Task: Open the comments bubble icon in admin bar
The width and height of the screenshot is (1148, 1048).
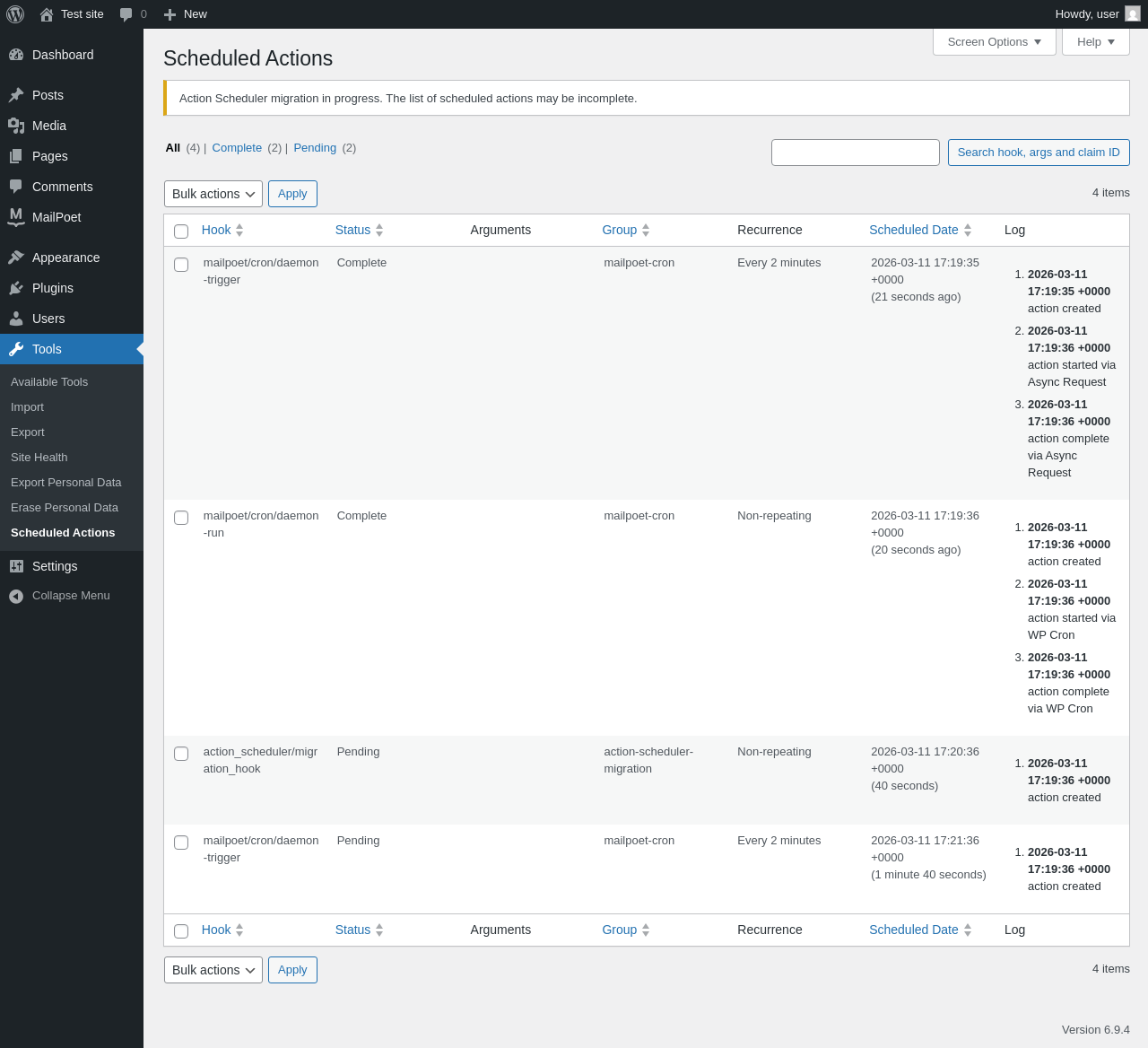Action: click(126, 14)
